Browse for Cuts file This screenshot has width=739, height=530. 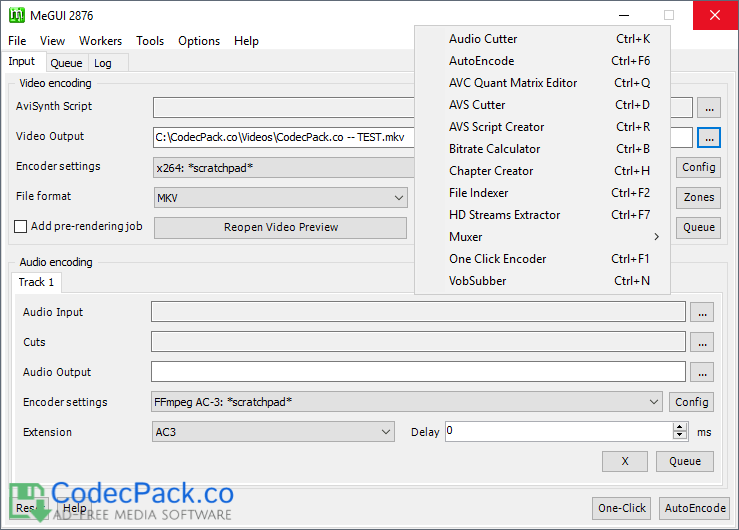pos(702,342)
